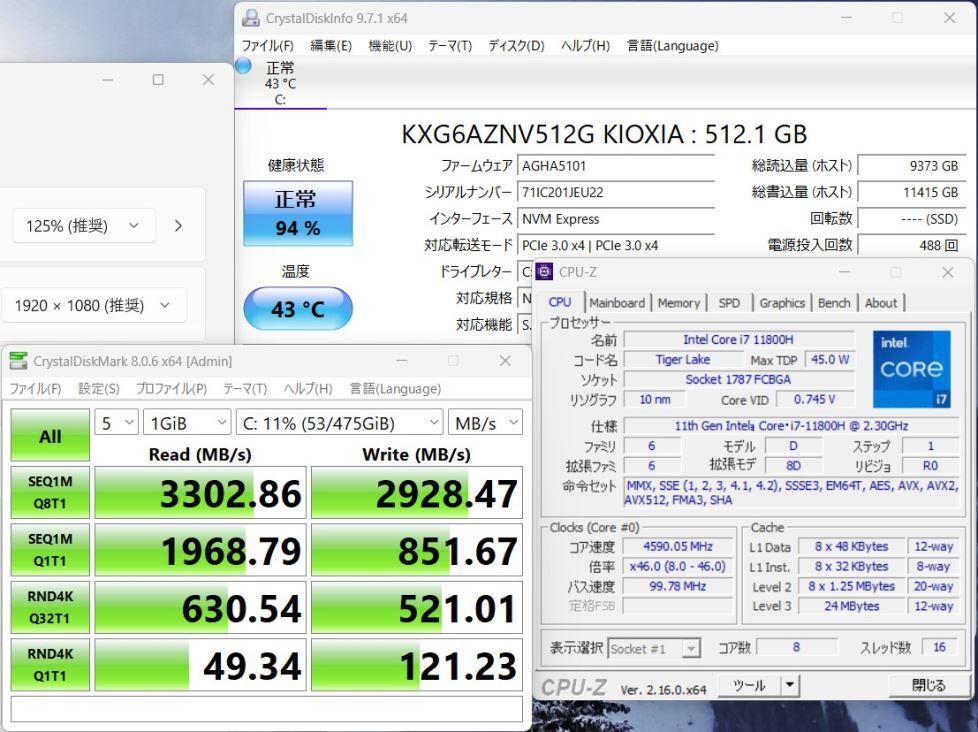
Task: Click the 閉じる button in CPU-Z
Action: 930,685
